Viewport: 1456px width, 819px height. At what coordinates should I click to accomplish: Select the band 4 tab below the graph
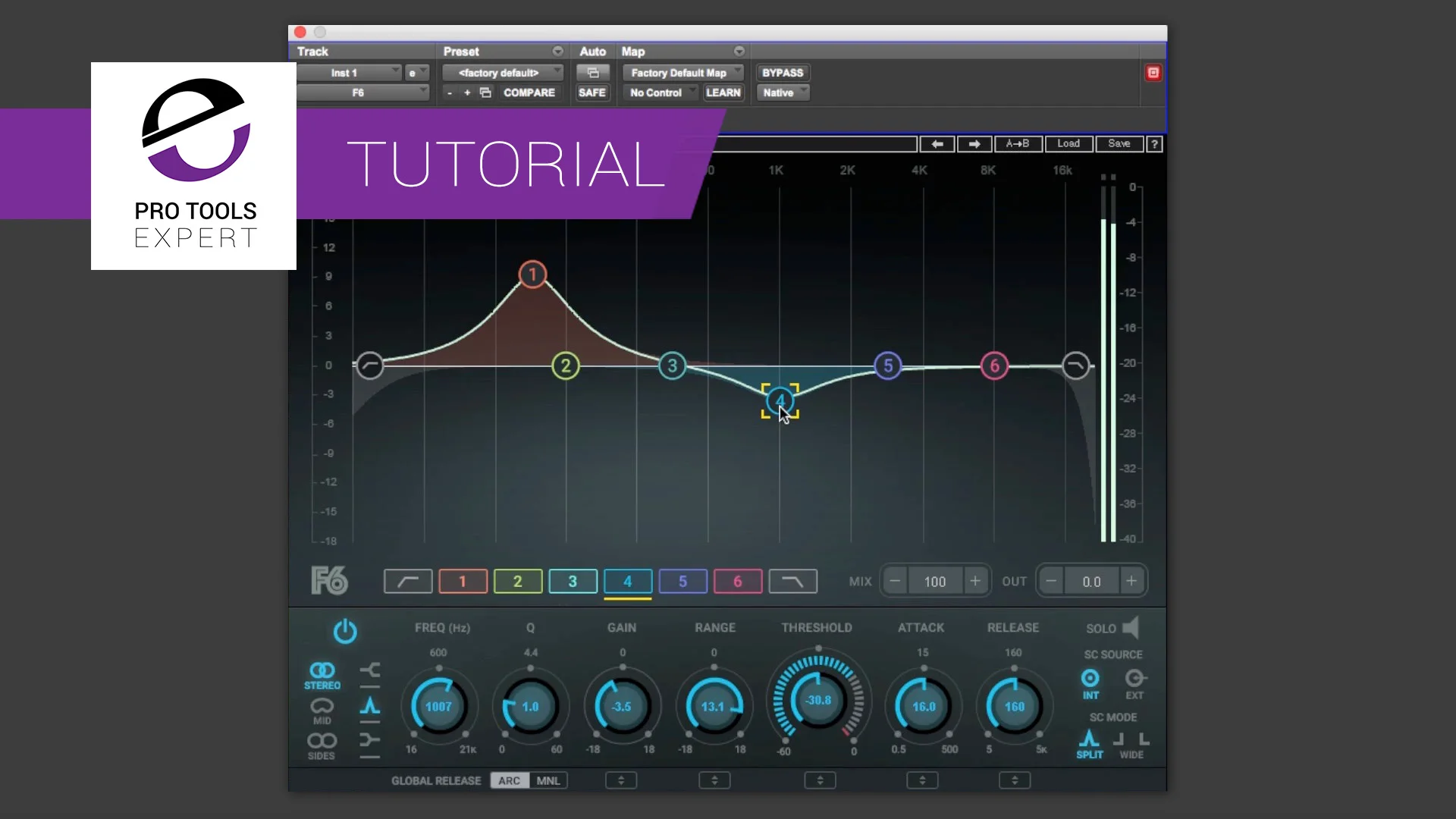[627, 582]
